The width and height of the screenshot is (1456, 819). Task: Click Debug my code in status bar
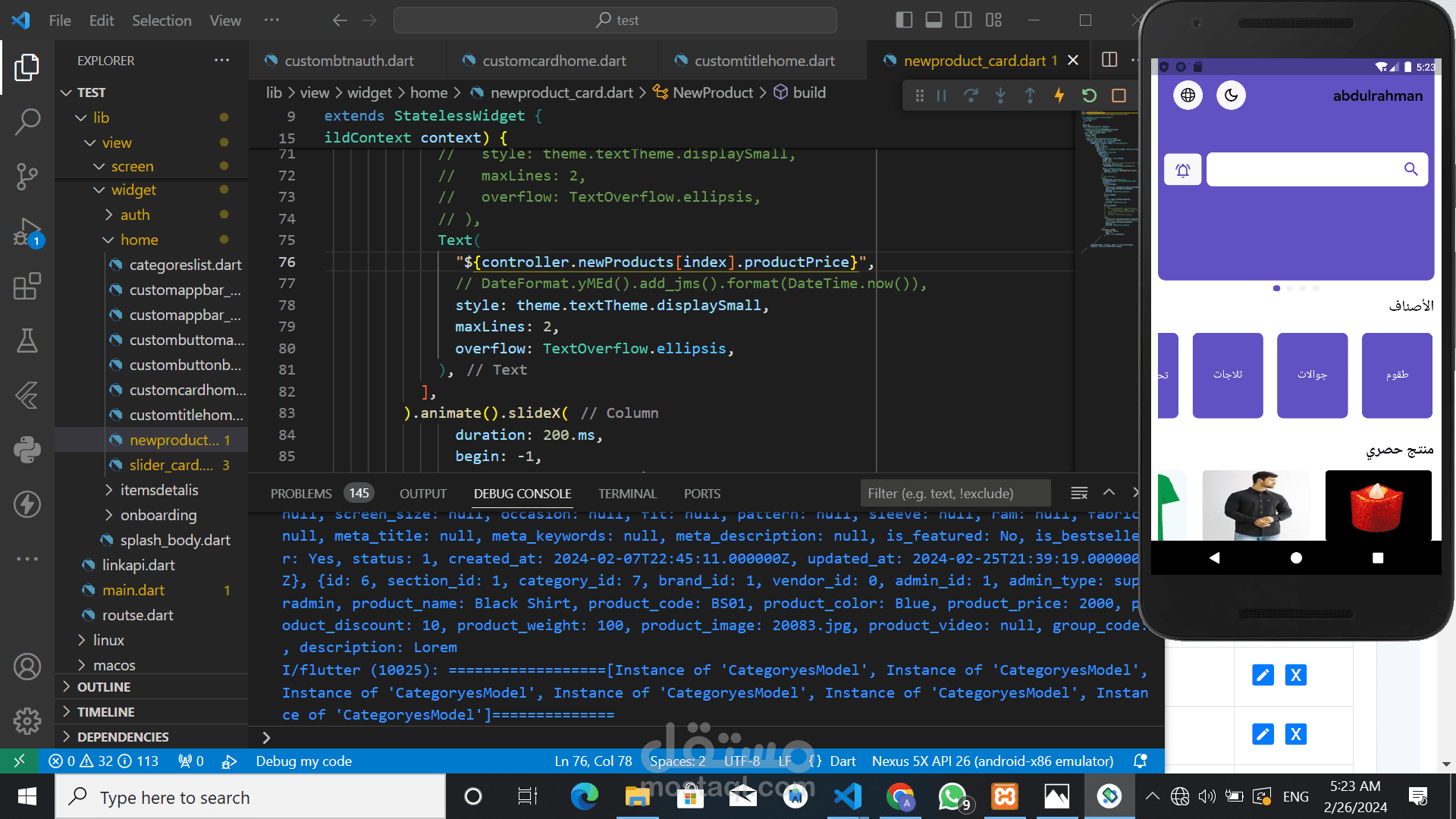[303, 761]
